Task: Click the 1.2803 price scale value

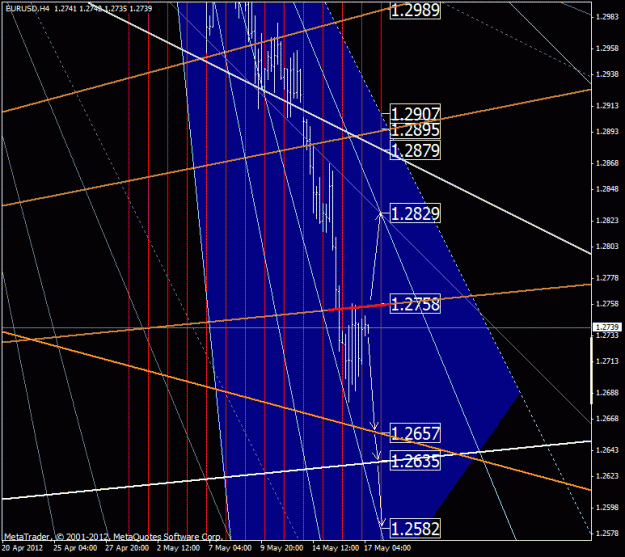Action: (x=607, y=246)
